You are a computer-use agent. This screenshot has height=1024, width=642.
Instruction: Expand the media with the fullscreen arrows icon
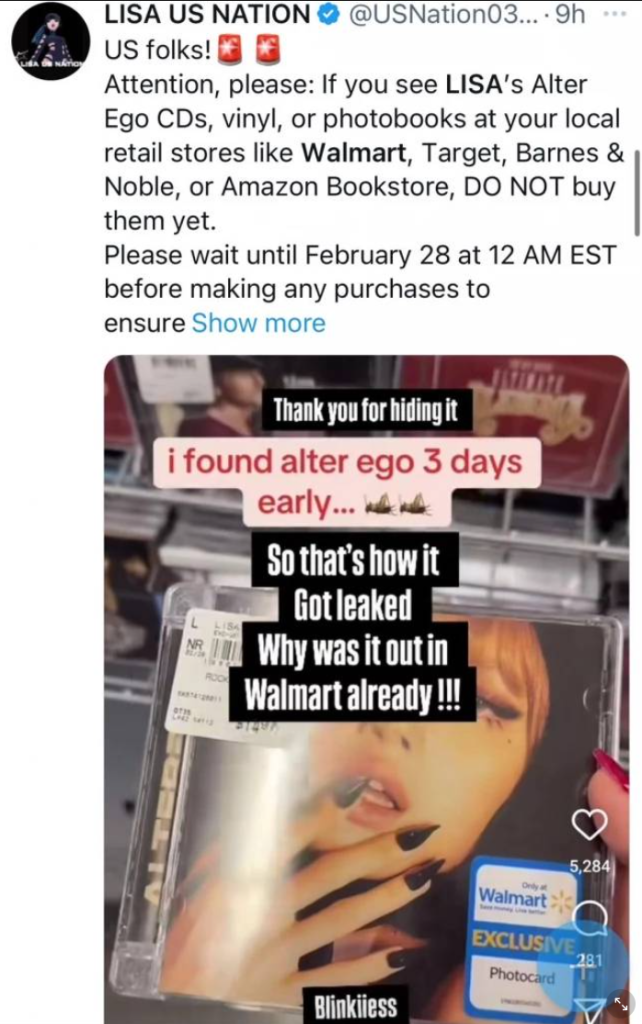pyautogui.click(x=620, y=1004)
